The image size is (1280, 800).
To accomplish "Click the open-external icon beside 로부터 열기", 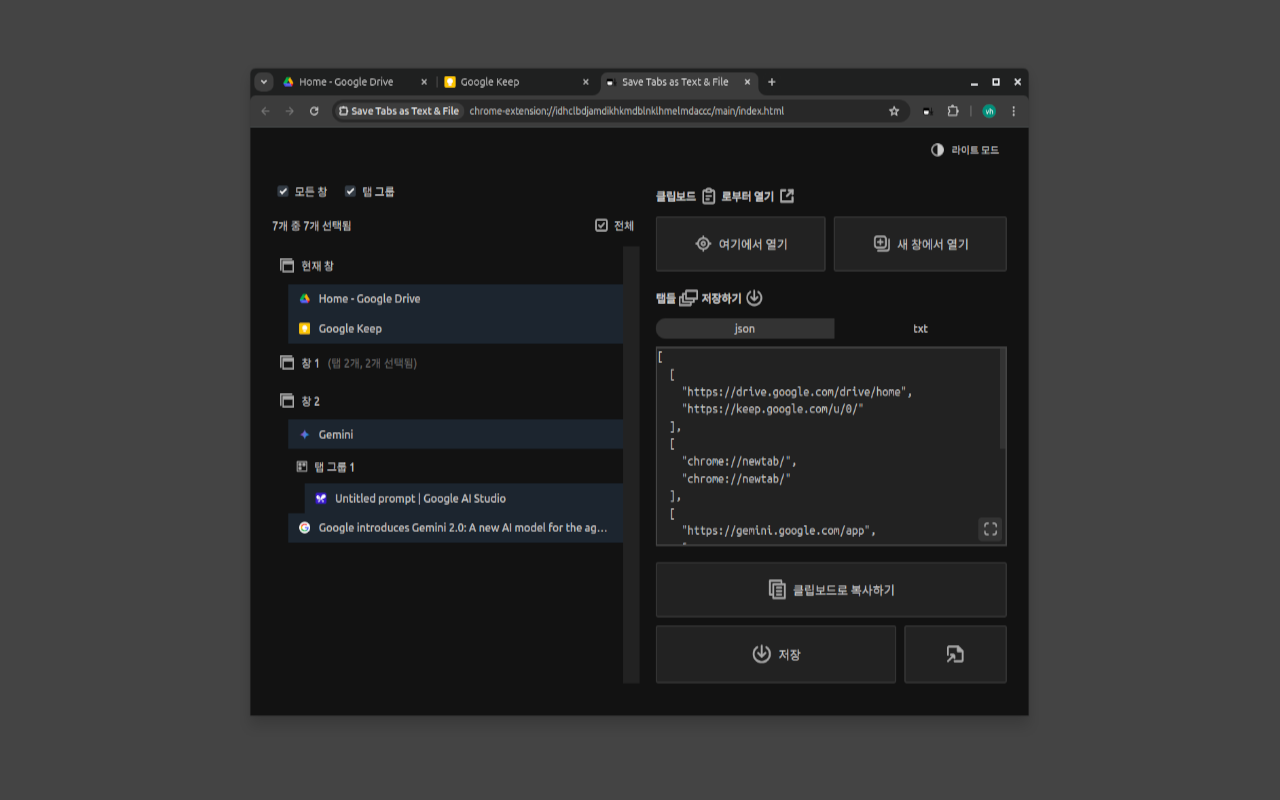I will click(787, 196).
